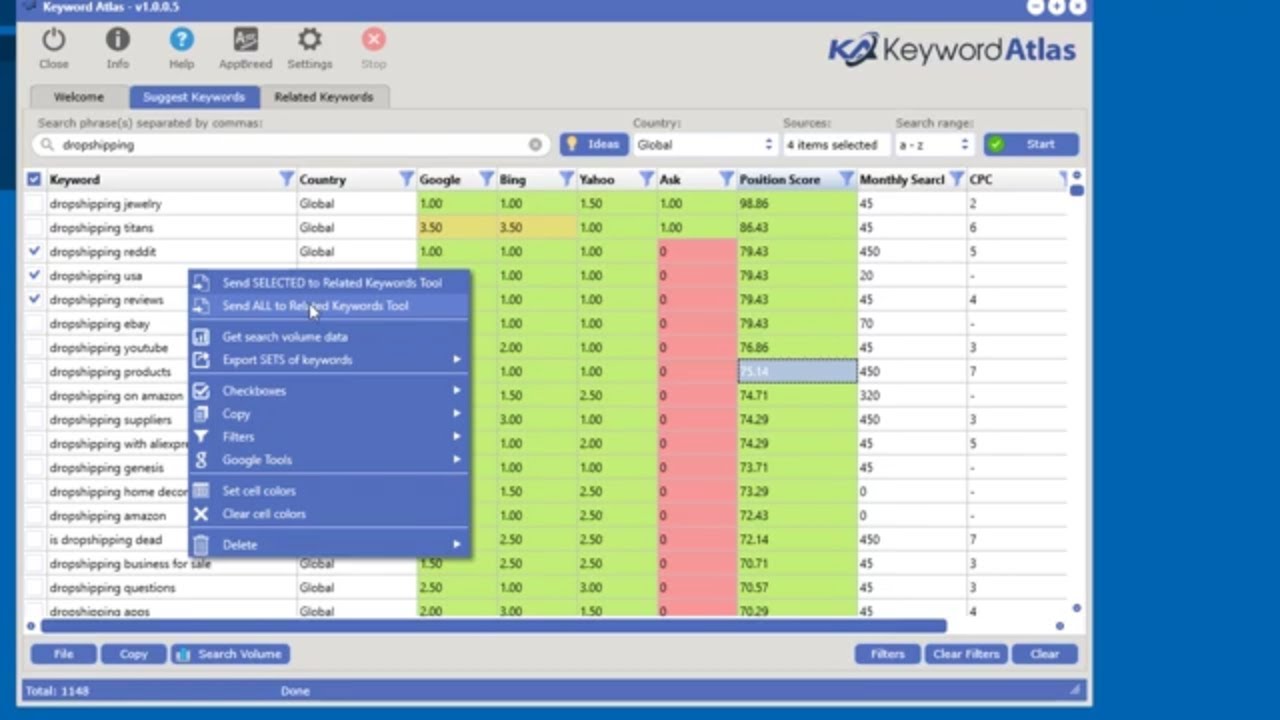Uncheck the dropshipping usa row checkbox
1280x720 pixels.
pos(34,276)
